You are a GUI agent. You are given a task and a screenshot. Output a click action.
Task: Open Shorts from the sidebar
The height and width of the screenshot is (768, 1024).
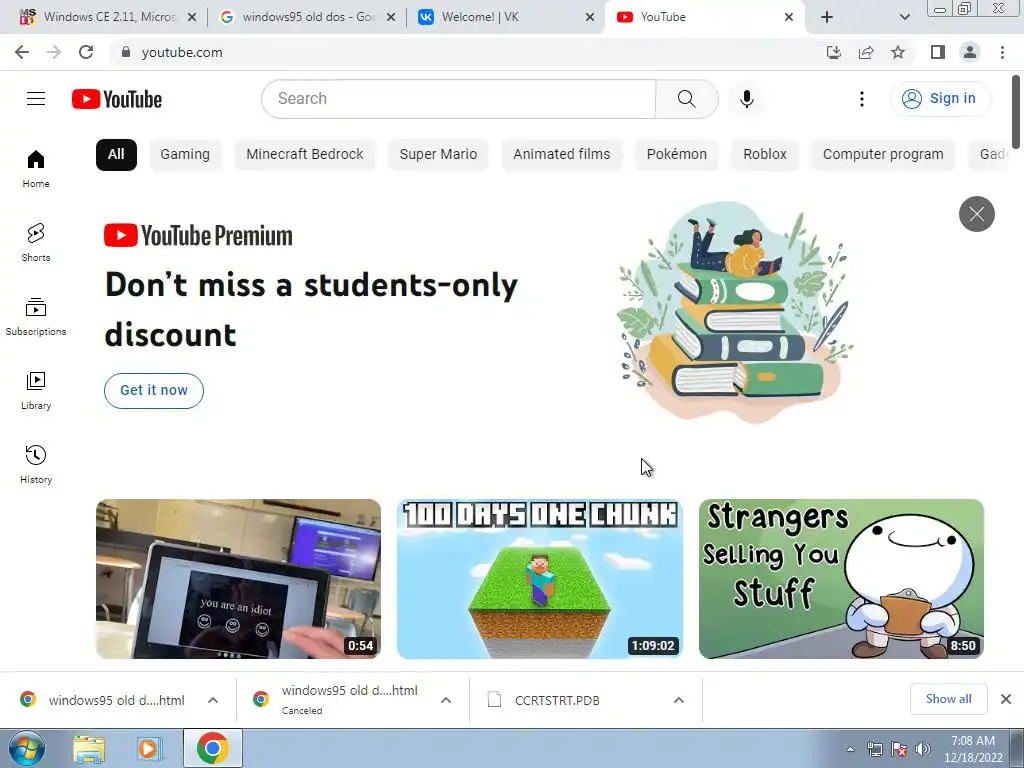pyautogui.click(x=36, y=242)
